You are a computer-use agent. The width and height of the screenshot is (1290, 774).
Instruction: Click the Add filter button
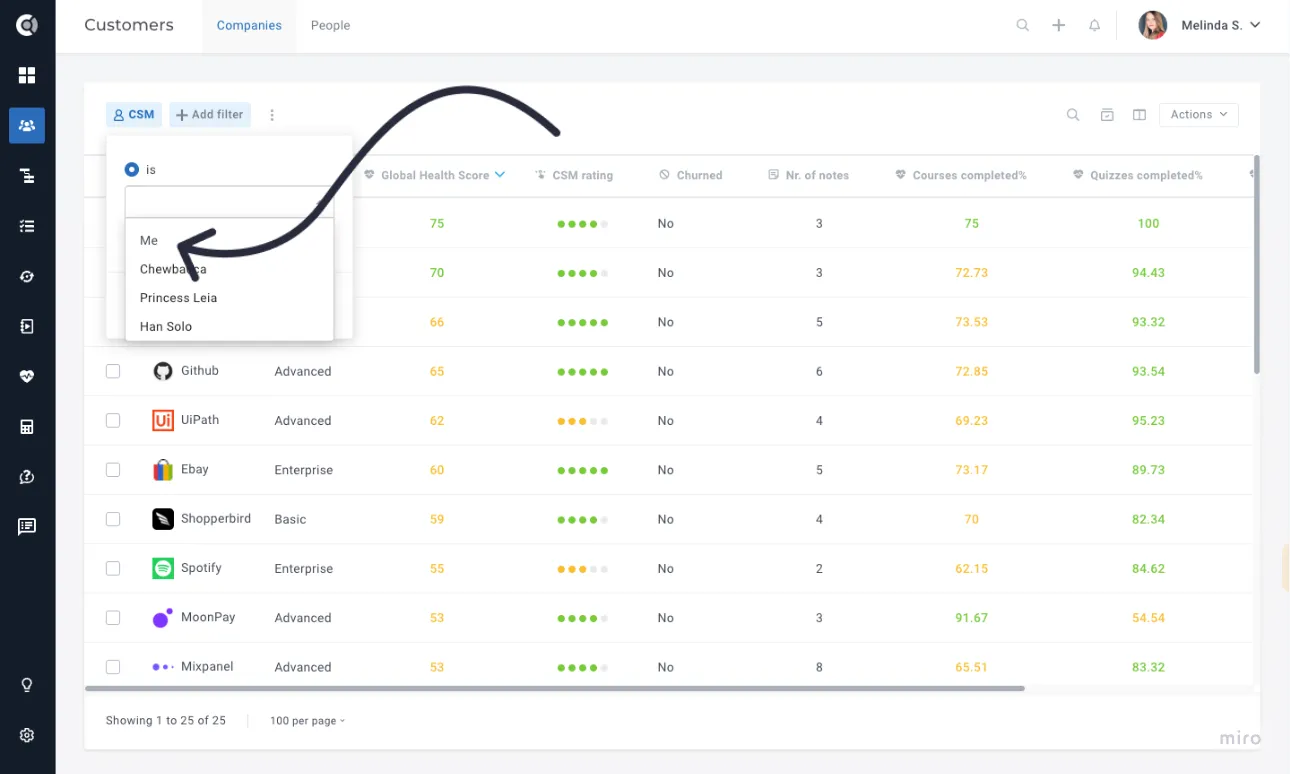[210, 115]
